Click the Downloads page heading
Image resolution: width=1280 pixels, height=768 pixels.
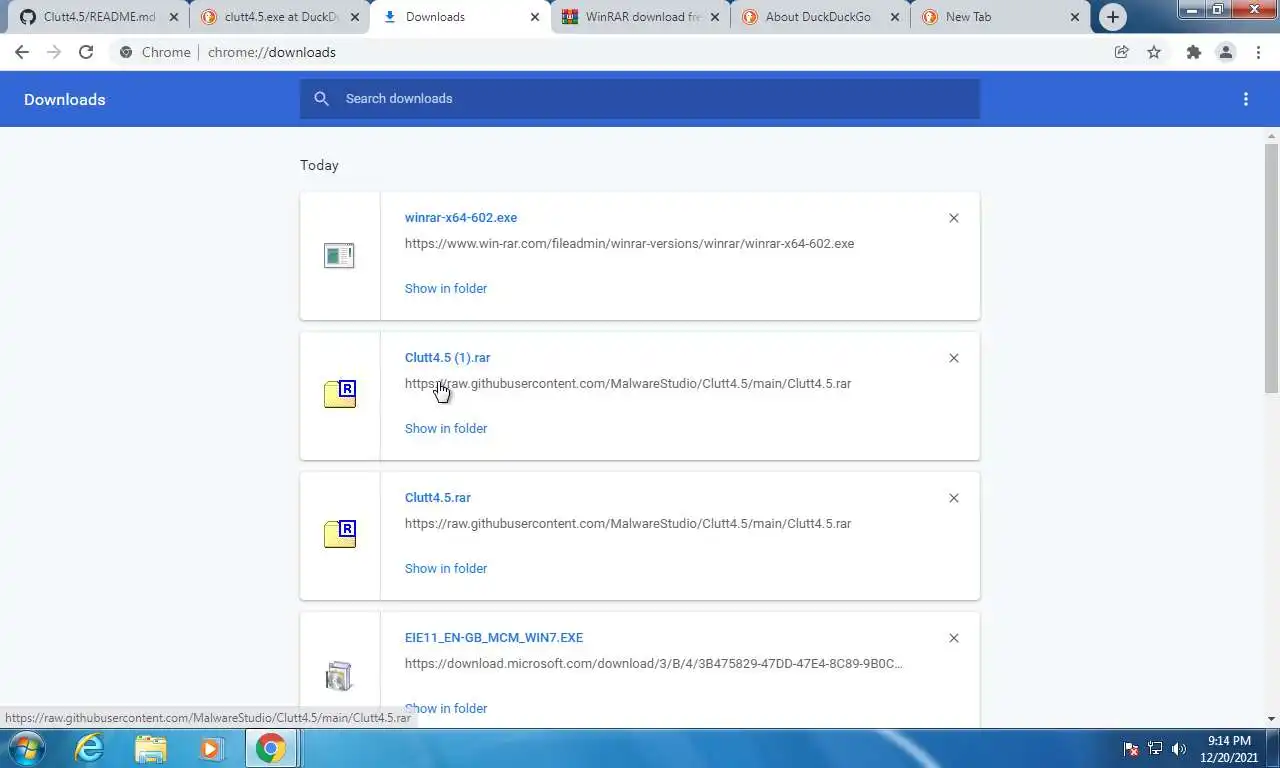[x=65, y=99]
